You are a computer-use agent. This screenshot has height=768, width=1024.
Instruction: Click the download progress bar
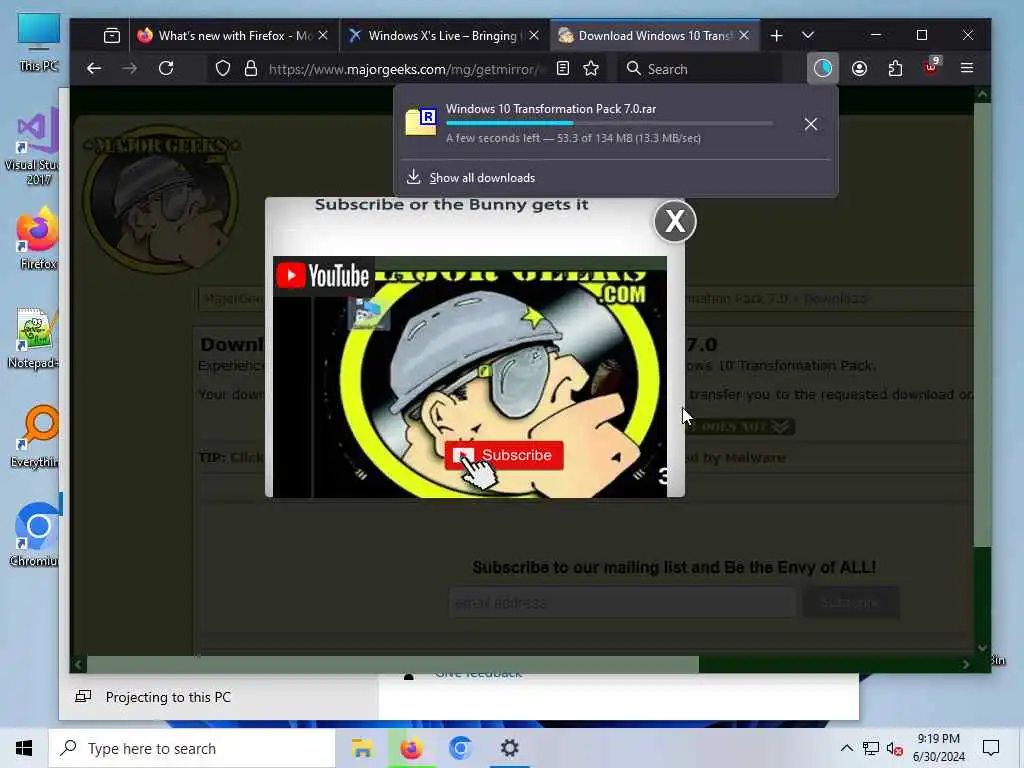[x=609, y=123]
